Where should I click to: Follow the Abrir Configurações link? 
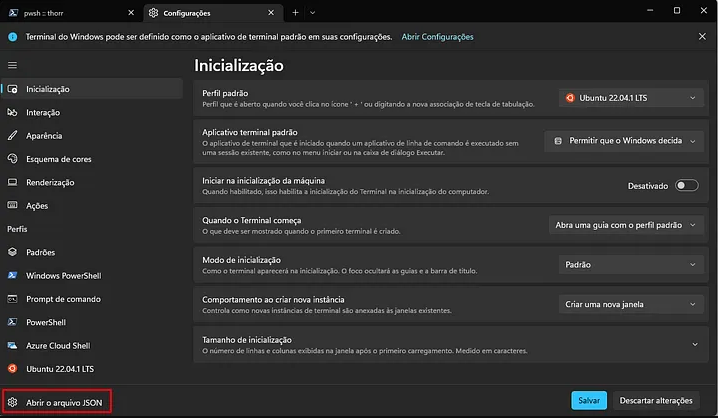point(437,37)
